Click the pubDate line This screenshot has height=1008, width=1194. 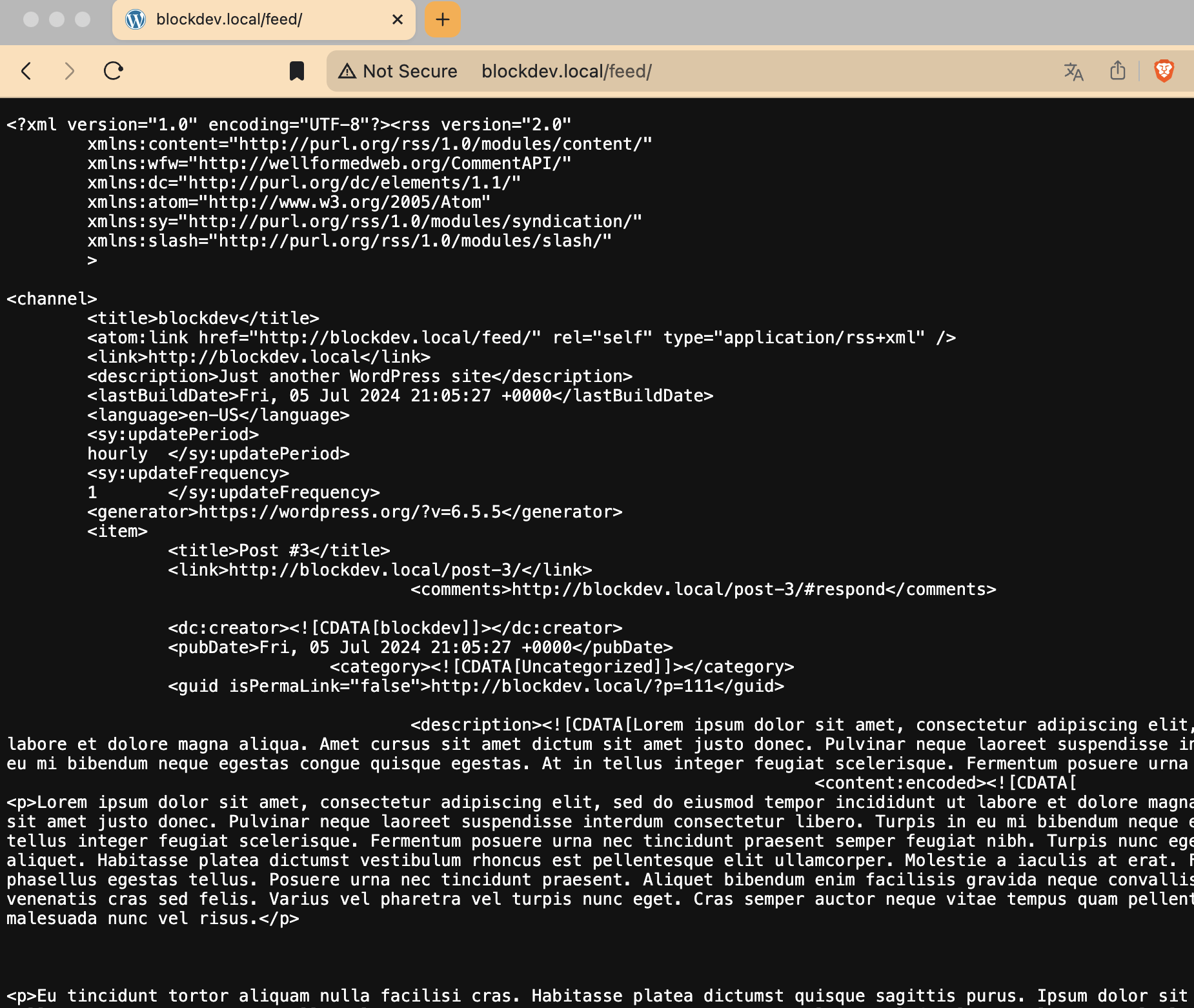coord(420,647)
